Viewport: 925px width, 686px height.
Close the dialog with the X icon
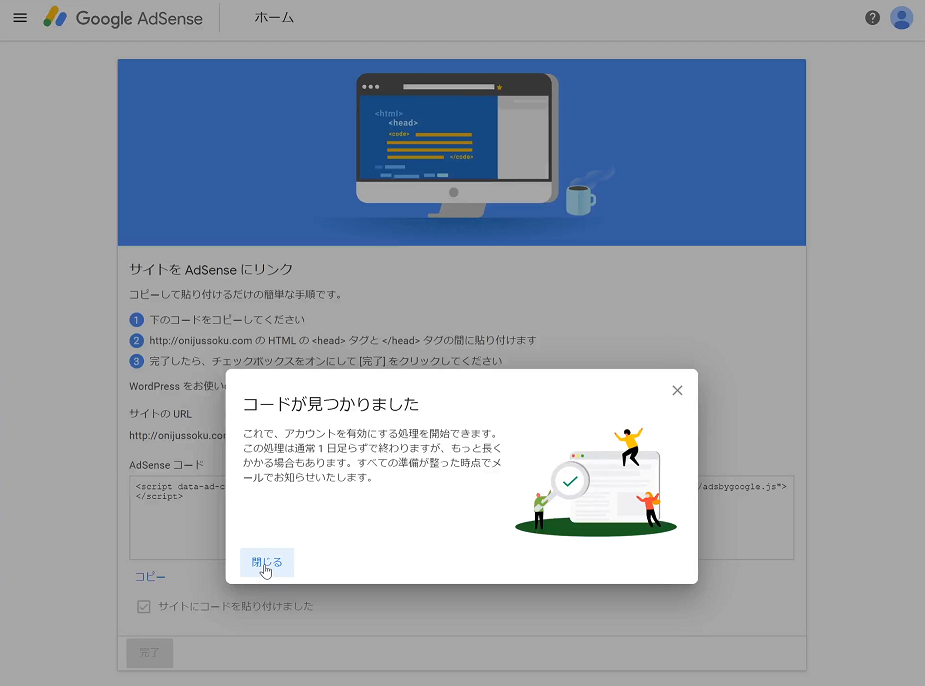[x=677, y=390]
